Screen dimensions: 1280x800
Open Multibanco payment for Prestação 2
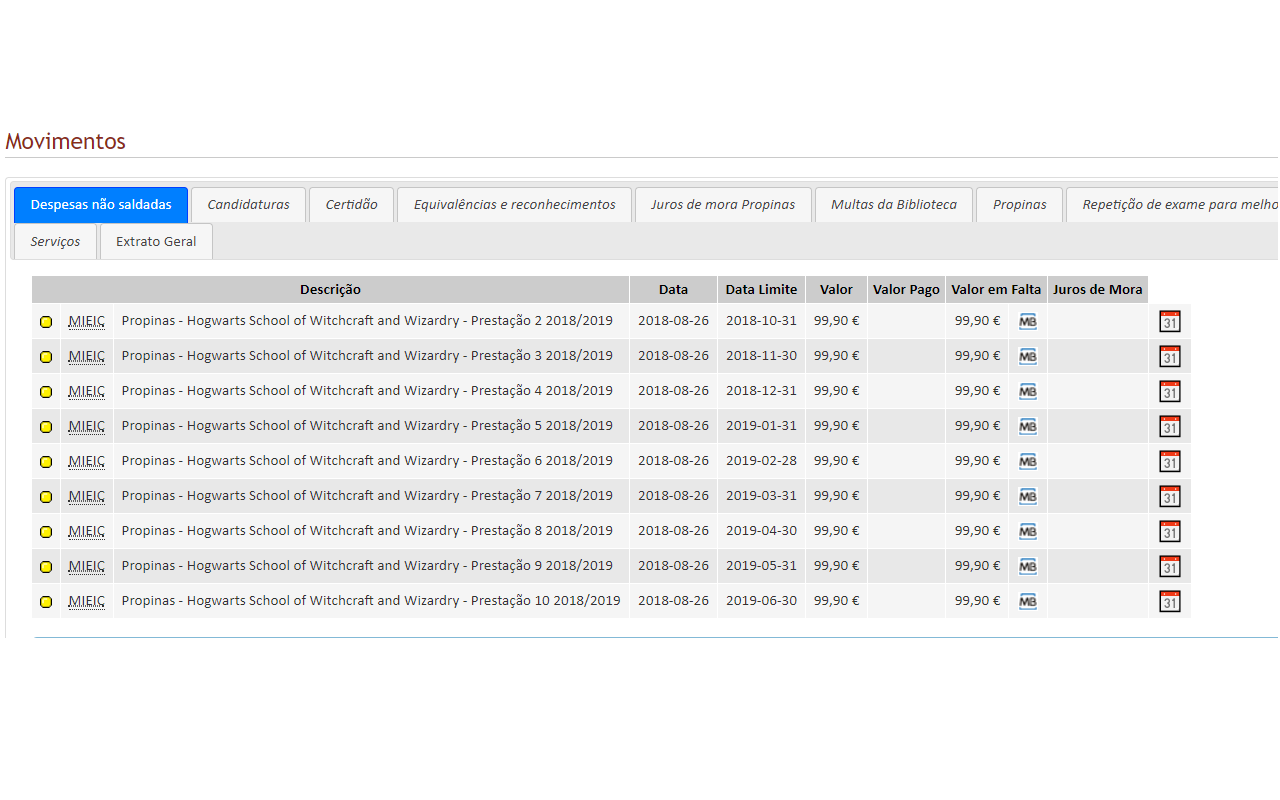1028,321
